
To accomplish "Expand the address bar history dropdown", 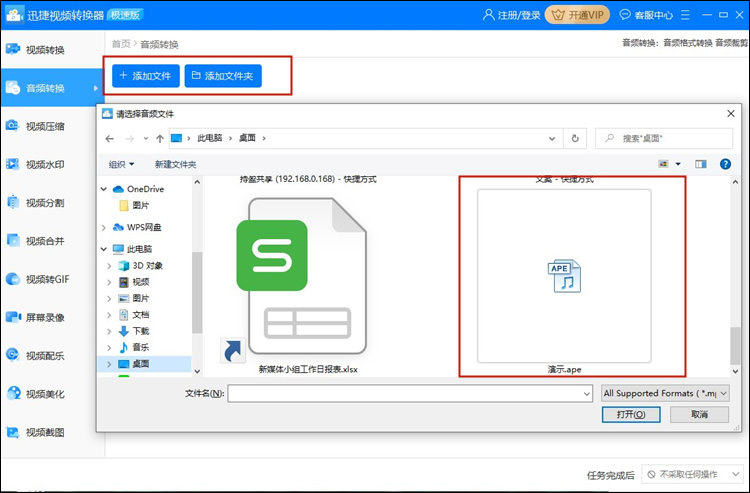I will (x=552, y=139).
